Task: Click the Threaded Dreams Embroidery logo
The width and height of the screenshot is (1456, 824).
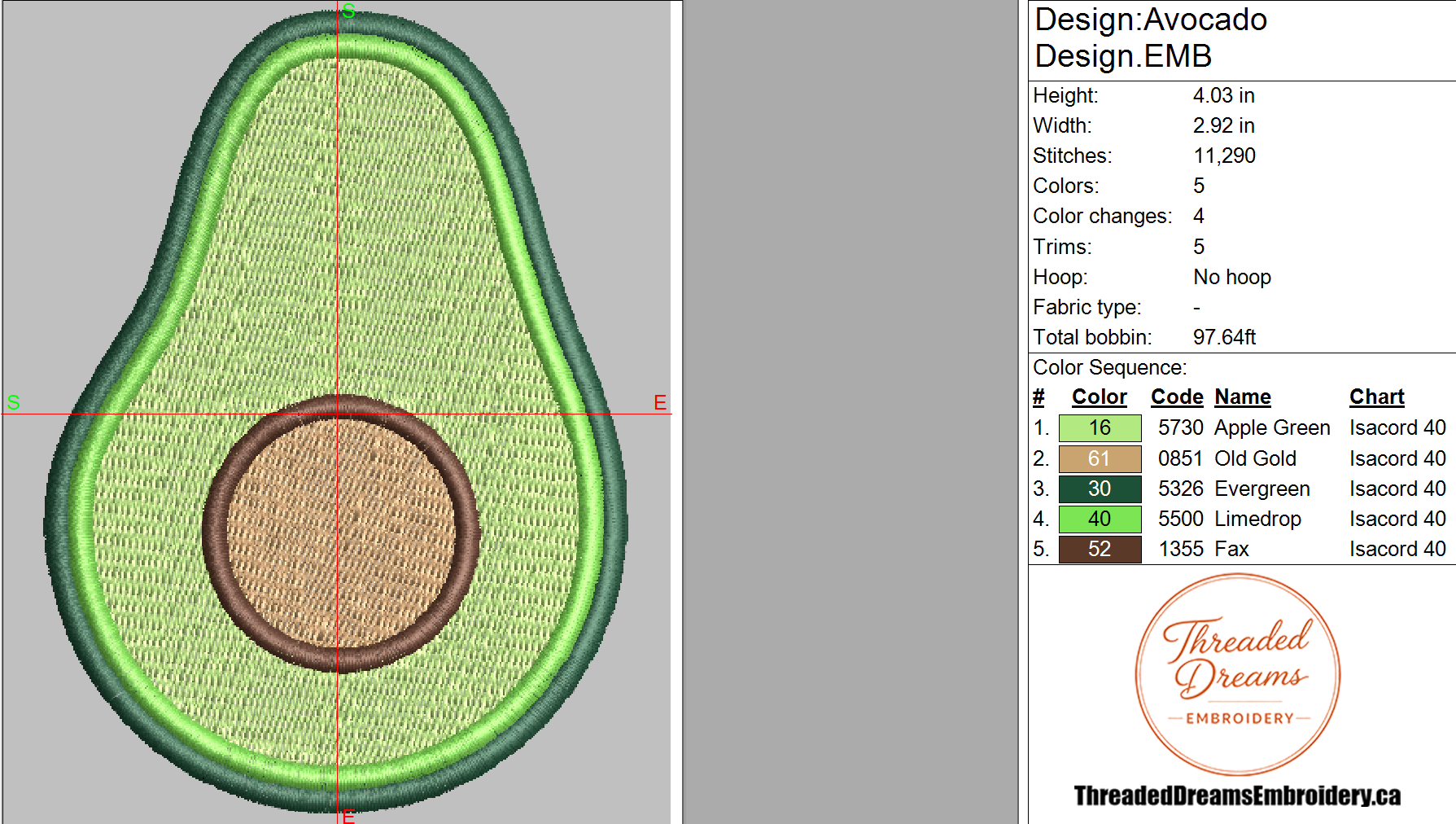Action: (x=1238, y=674)
